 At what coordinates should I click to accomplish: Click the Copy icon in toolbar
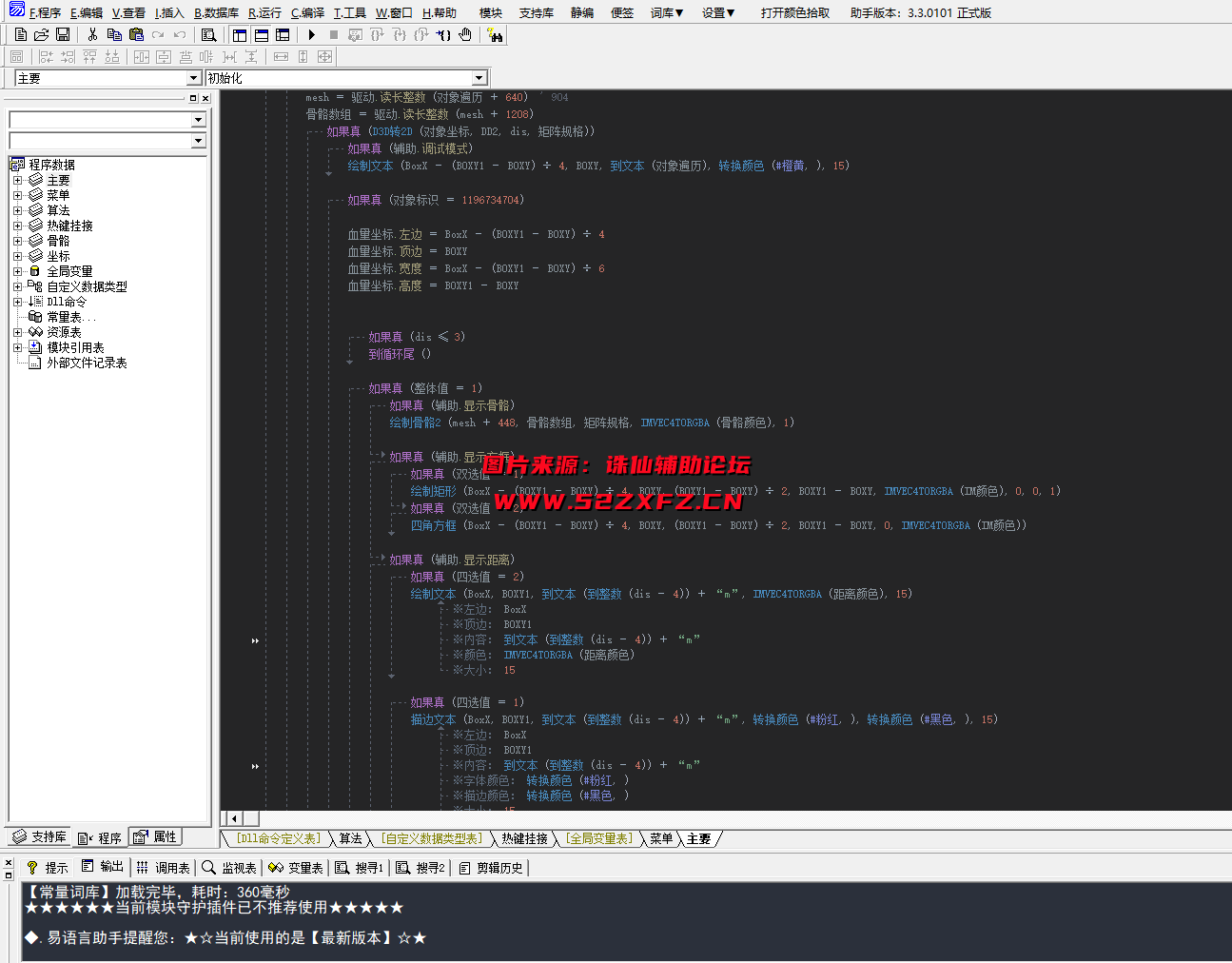point(114,35)
